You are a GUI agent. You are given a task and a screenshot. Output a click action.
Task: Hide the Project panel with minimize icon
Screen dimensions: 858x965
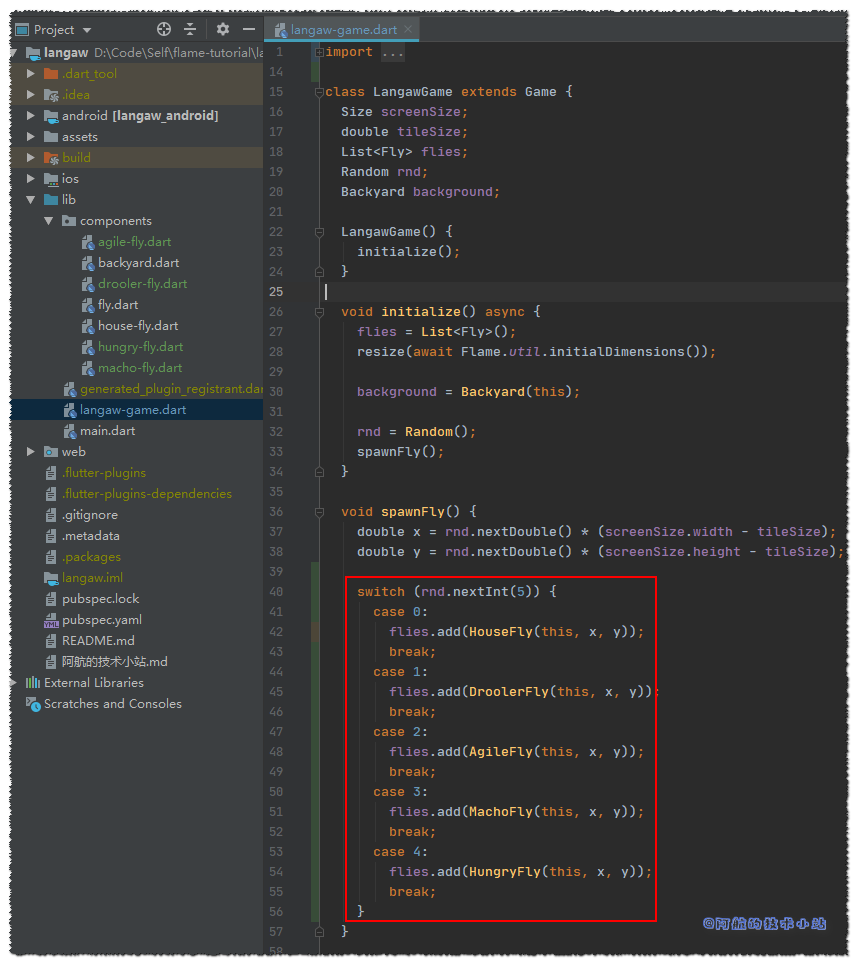click(249, 30)
